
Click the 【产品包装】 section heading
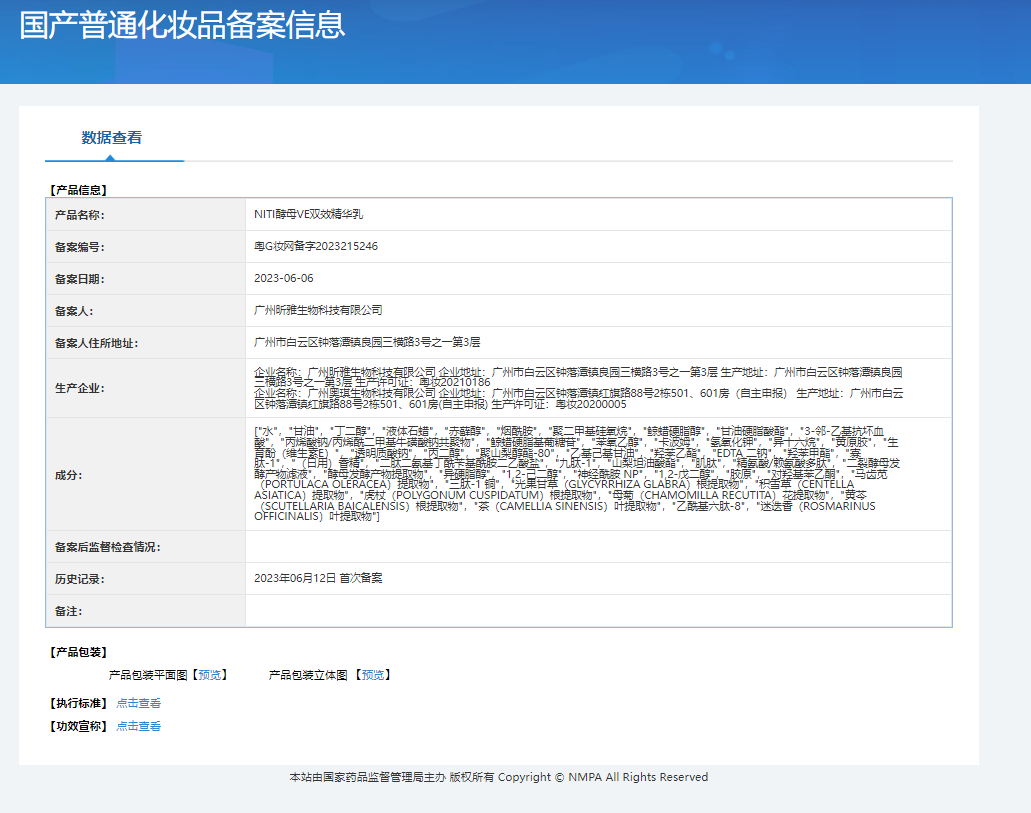click(78, 652)
